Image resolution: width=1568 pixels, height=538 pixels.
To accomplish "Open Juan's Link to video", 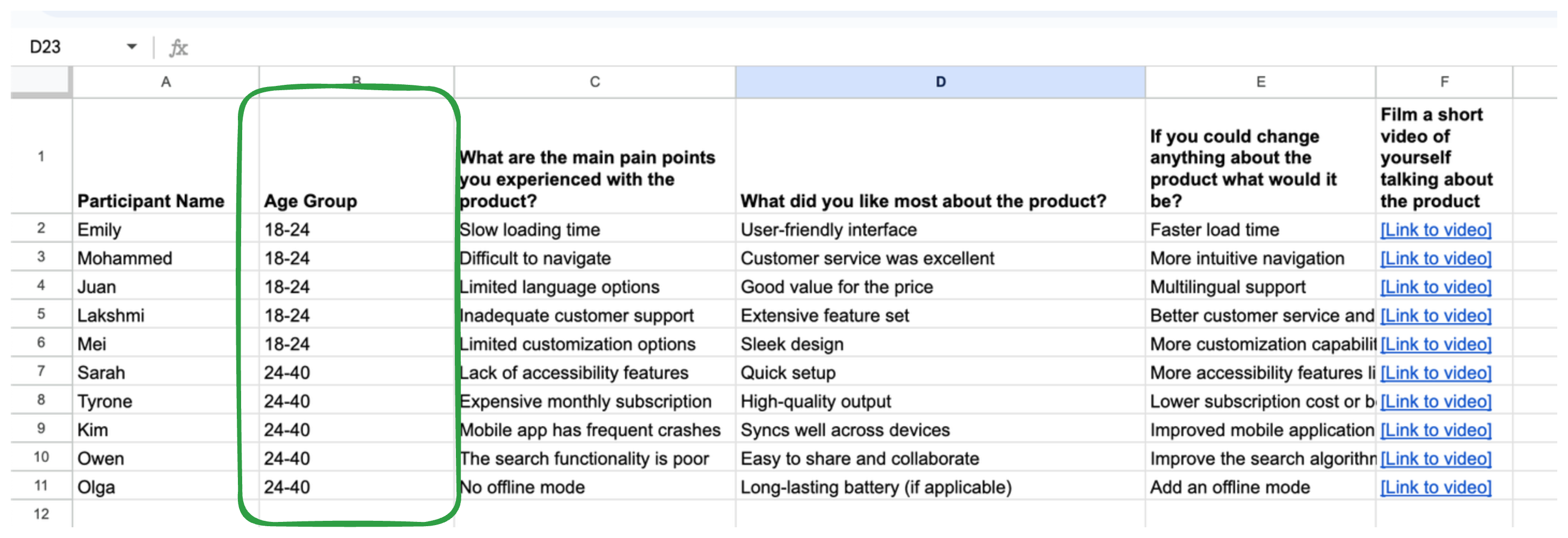I will pos(1435,287).
